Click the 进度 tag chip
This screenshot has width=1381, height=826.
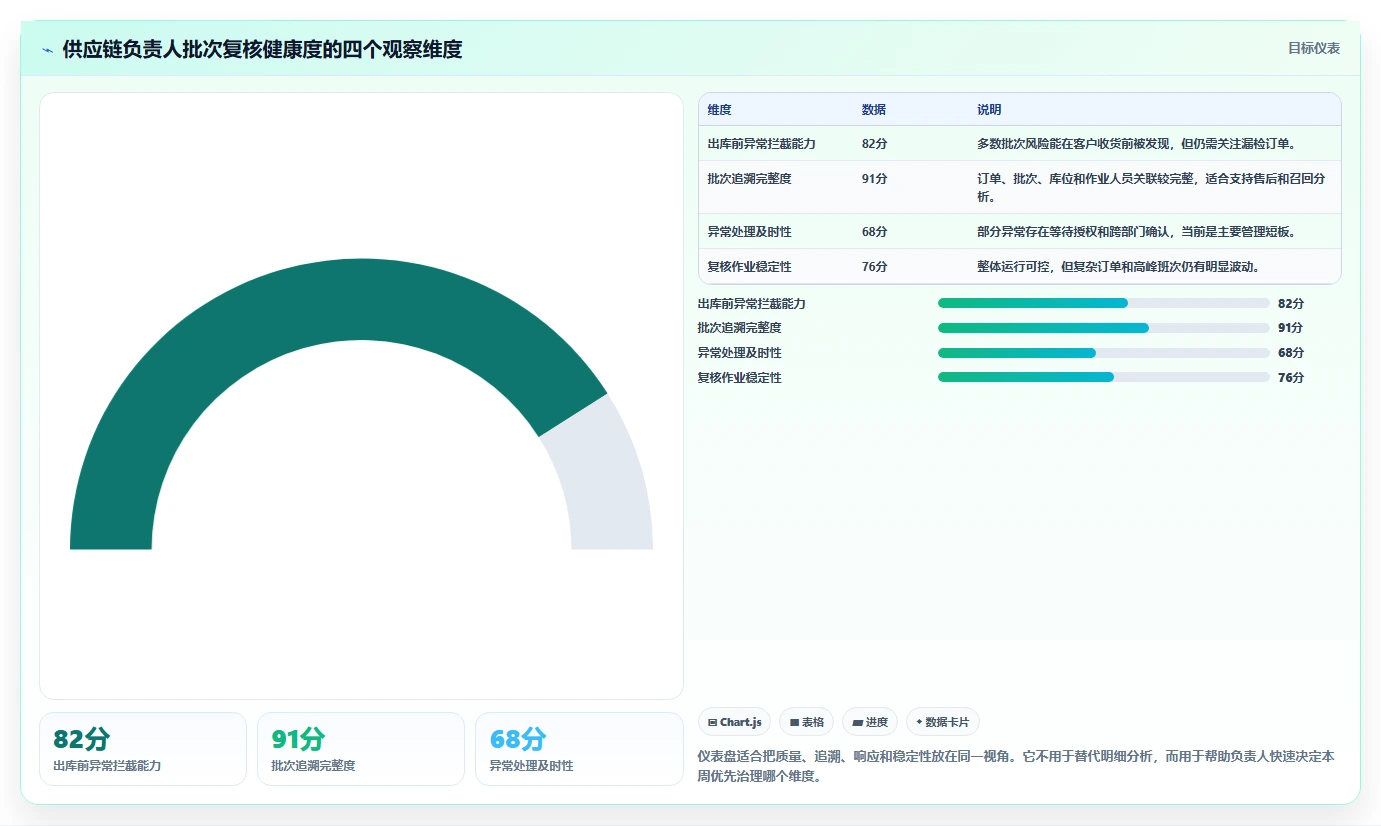tap(870, 722)
